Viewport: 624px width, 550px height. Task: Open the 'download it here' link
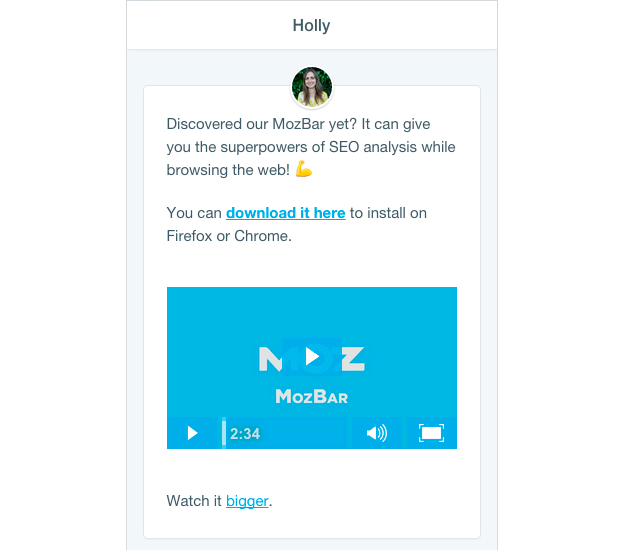click(x=285, y=213)
